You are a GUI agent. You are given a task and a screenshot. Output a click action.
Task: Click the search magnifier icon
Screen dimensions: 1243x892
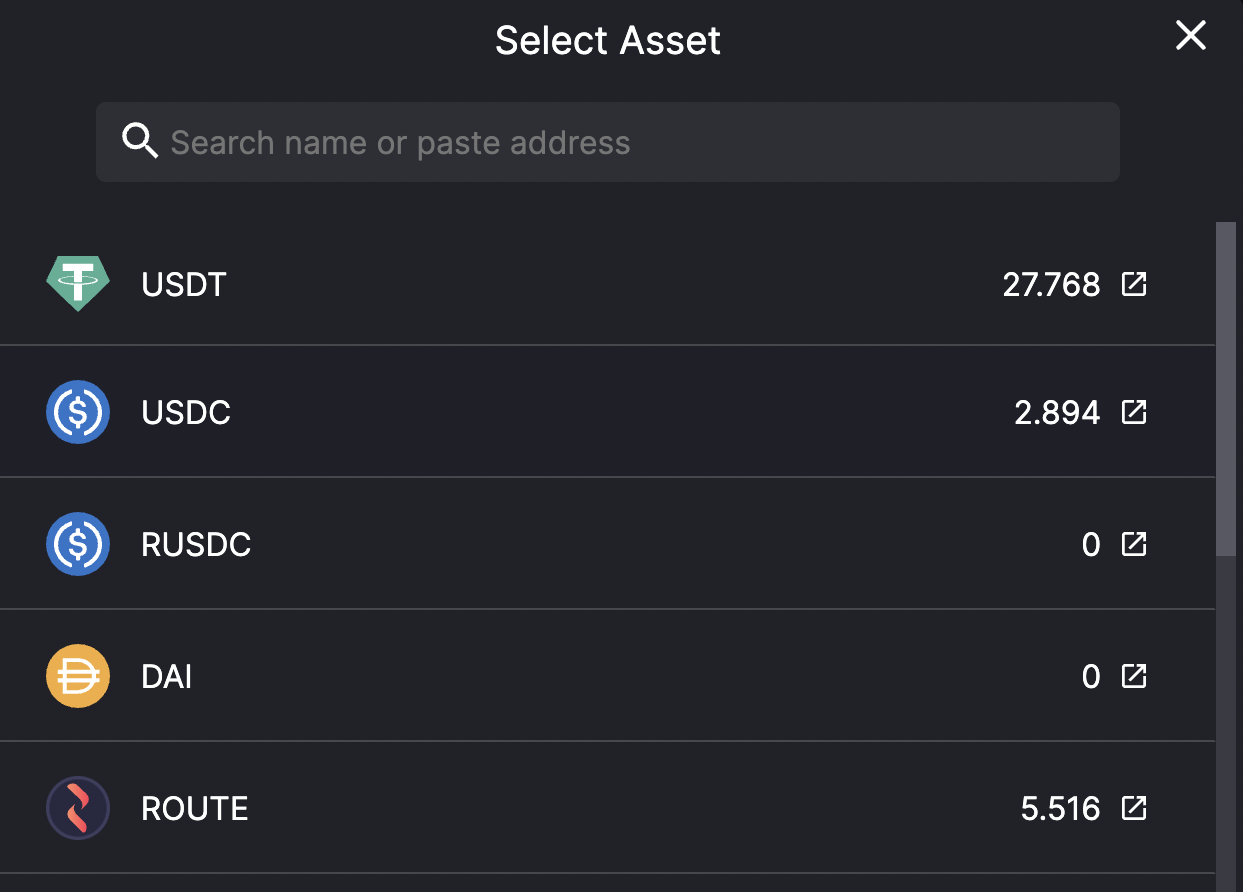(140, 142)
